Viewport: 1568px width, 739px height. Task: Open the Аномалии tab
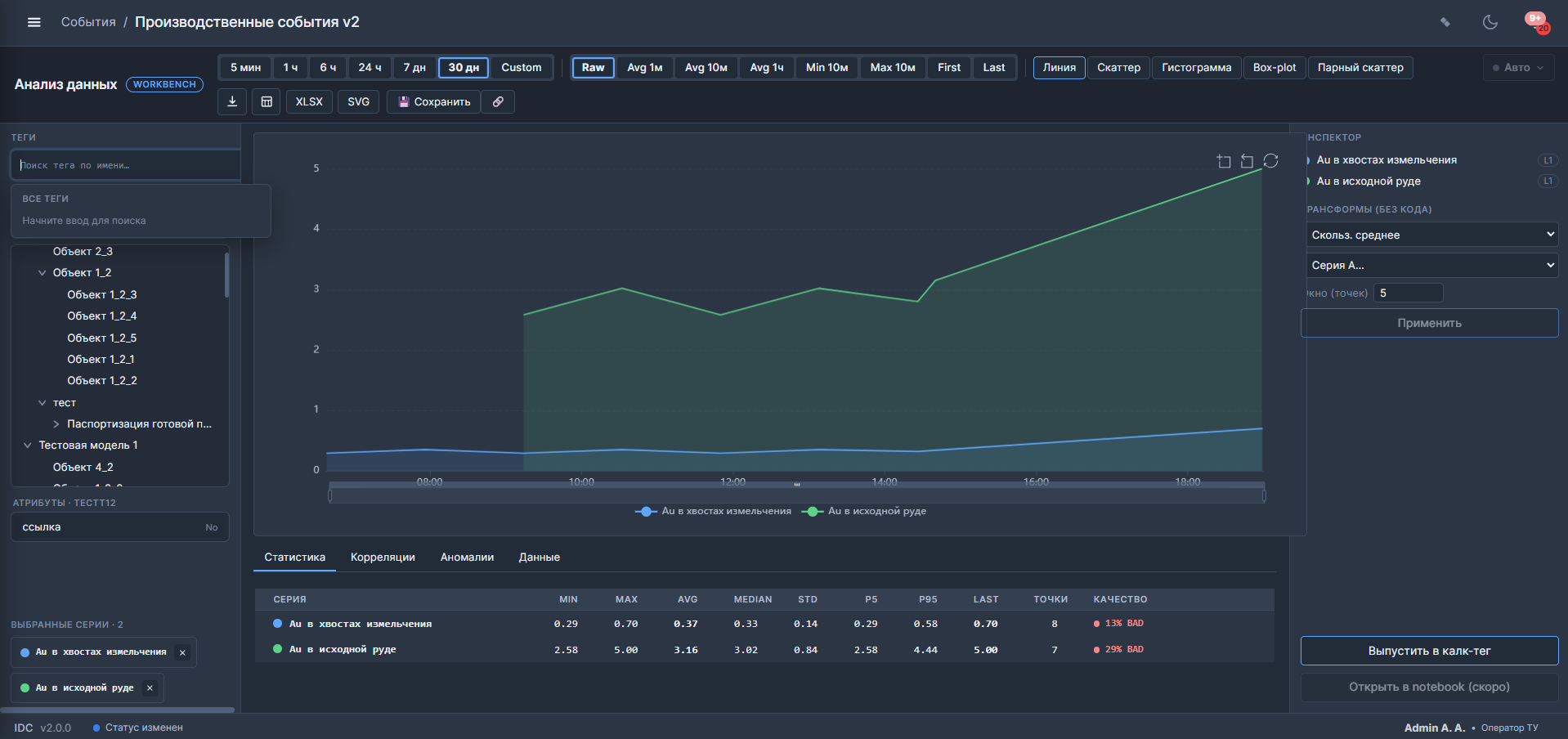coord(467,557)
